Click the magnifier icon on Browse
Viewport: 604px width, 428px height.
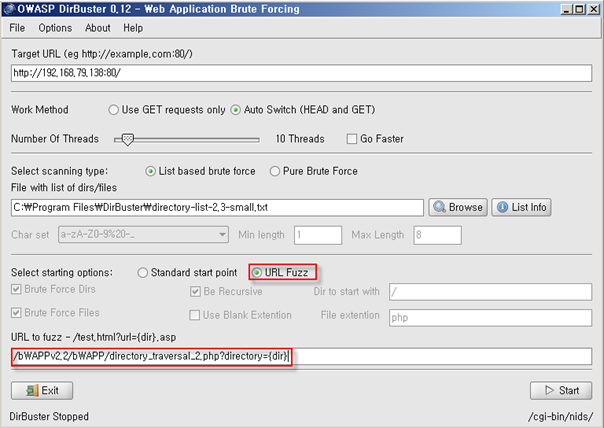[439, 207]
